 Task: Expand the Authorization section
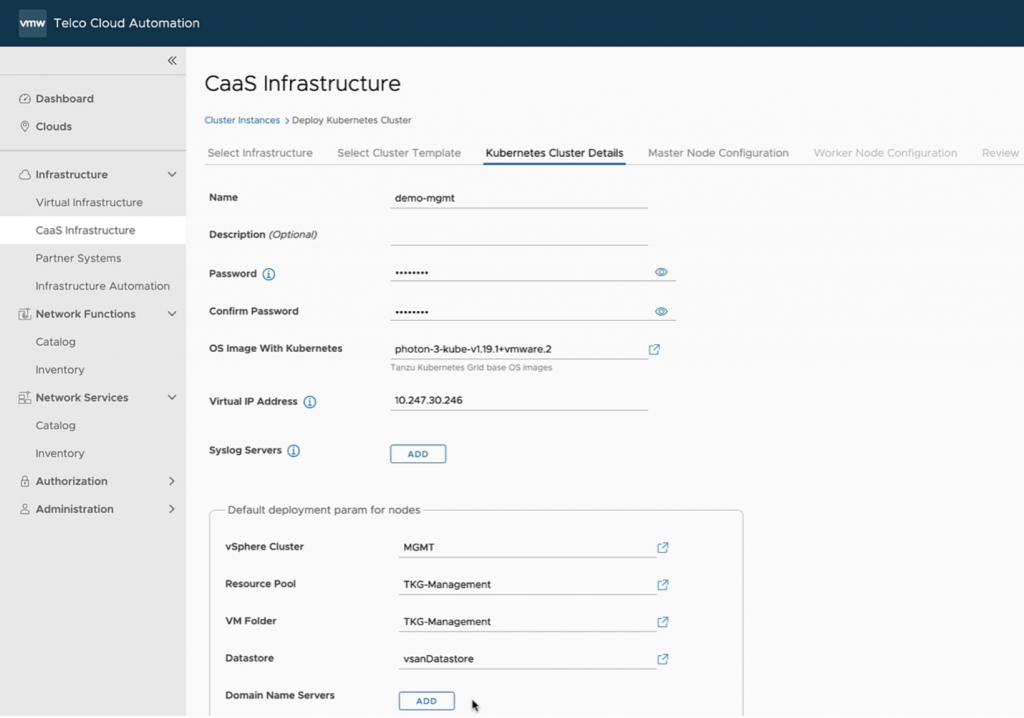pyautogui.click(x=172, y=482)
